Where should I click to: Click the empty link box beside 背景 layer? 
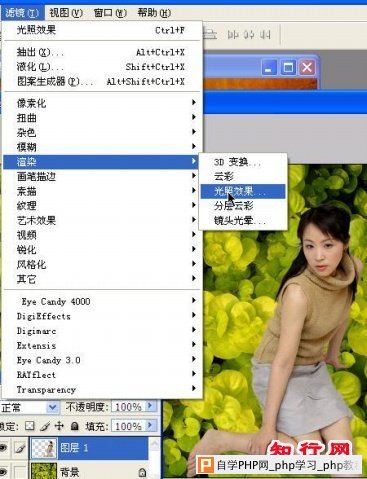pyautogui.click(x=20, y=472)
